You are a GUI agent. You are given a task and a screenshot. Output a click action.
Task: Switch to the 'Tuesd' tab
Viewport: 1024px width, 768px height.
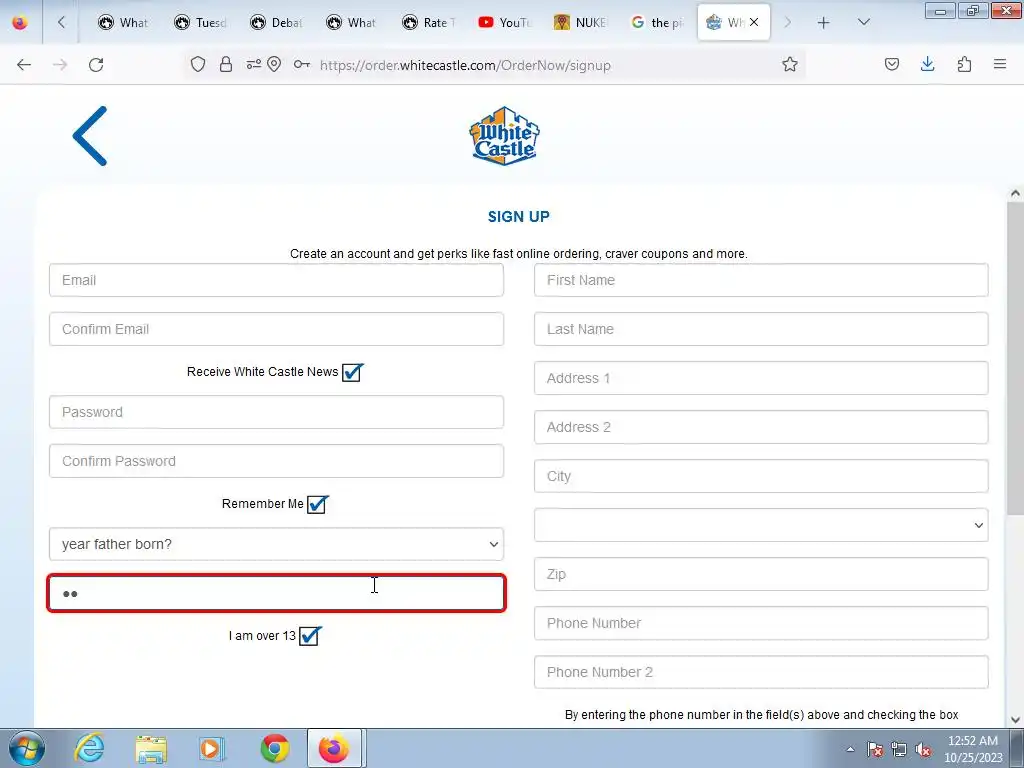(199, 23)
